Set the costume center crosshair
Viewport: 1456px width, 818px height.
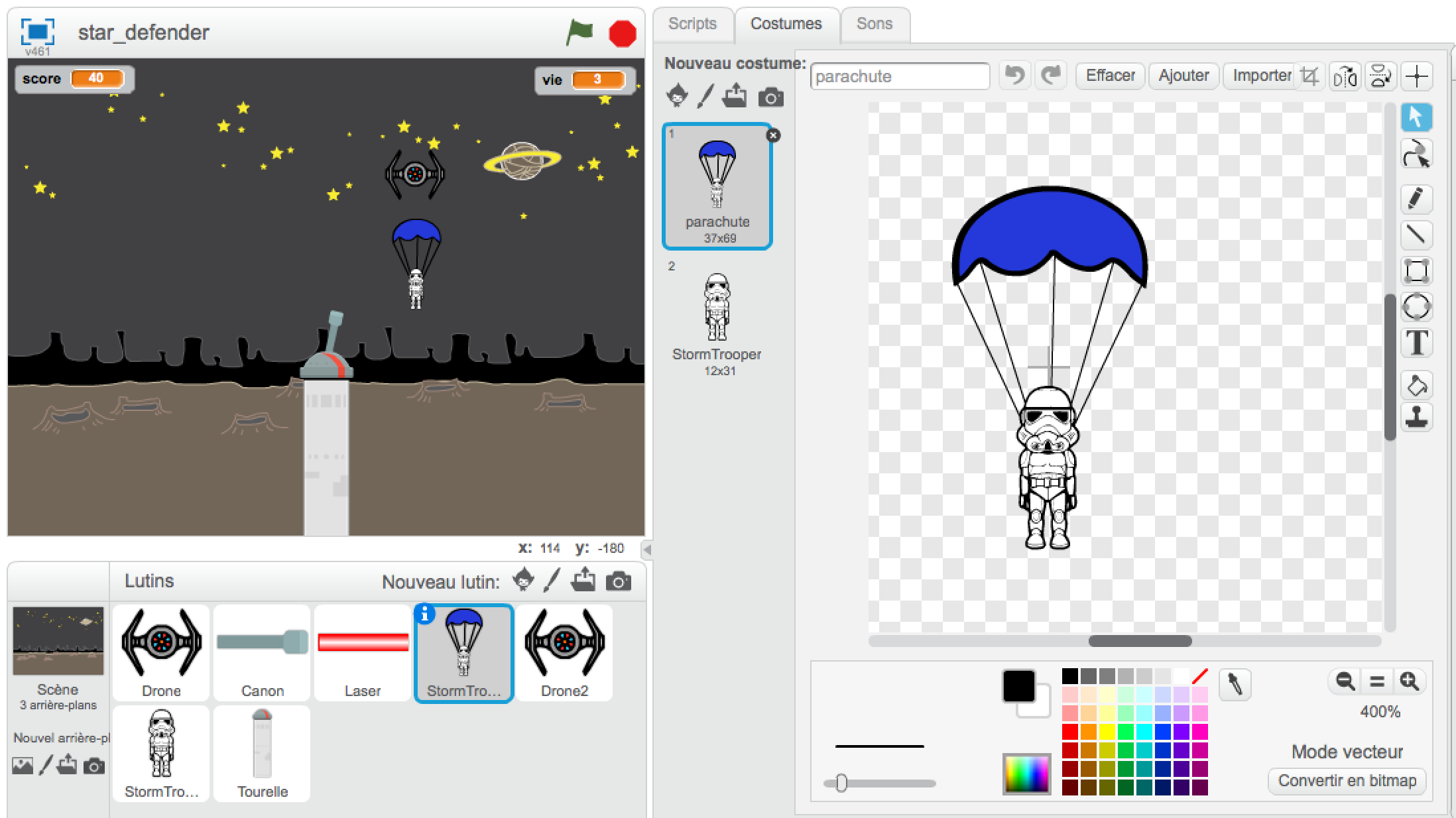[1417, 76]
